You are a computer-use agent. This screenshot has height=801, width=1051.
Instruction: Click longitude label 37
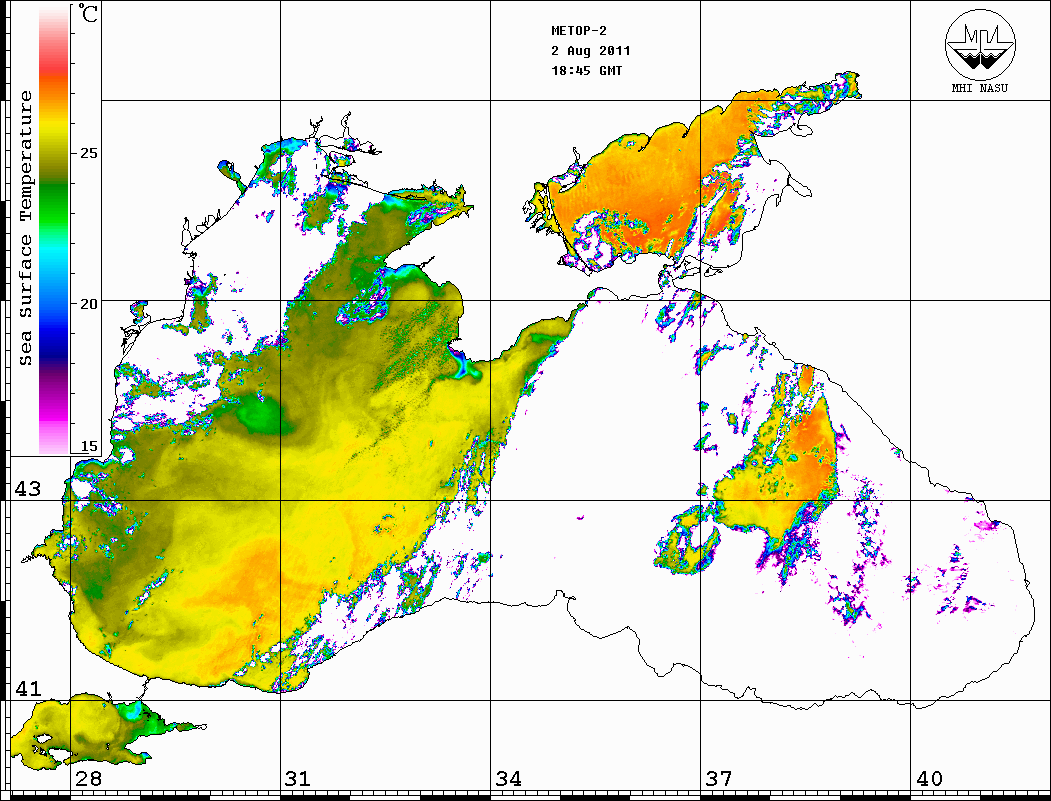[719, 779]
